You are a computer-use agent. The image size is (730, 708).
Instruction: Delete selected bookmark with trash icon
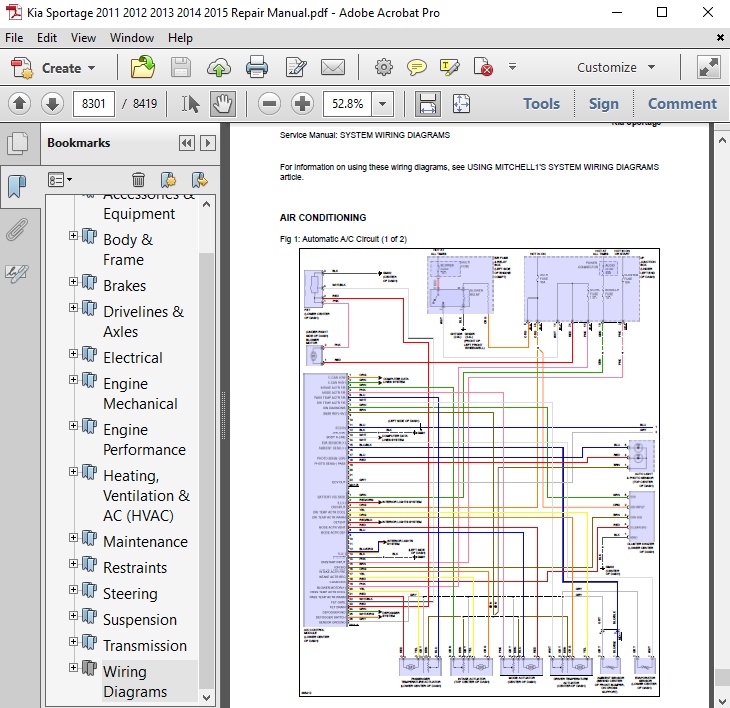tap(138, 180)
